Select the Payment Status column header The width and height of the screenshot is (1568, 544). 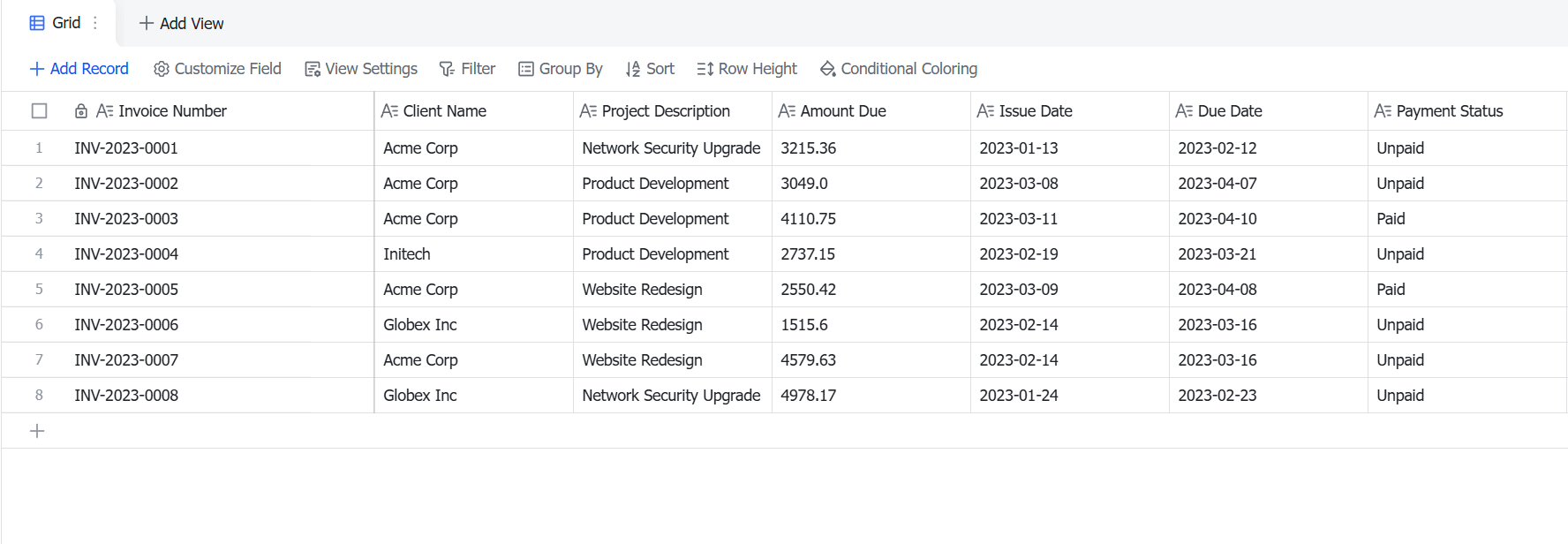pyautogui.click(x=1467, y=111)
